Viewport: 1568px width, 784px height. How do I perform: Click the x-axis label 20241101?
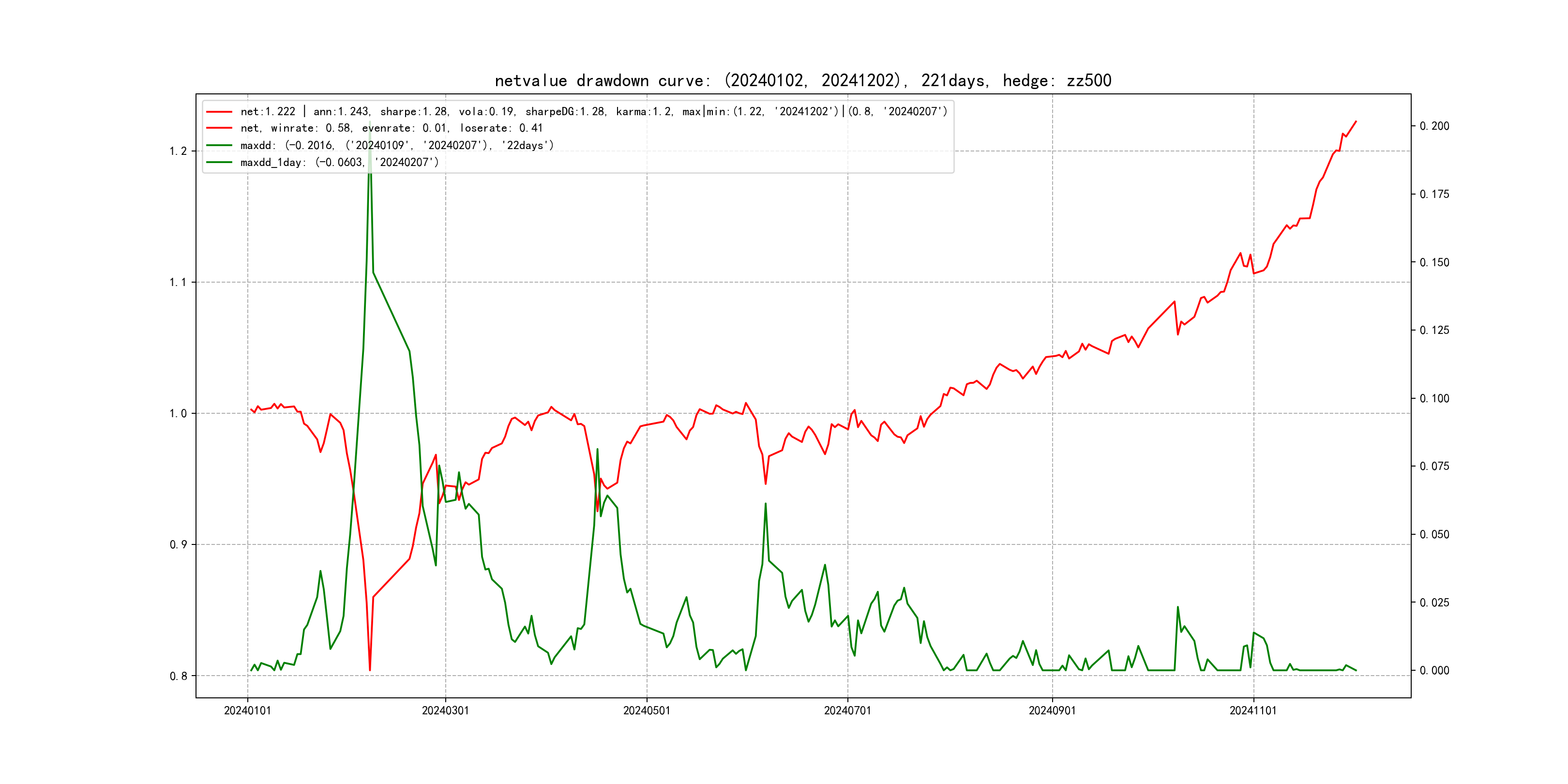[1252, 711]
